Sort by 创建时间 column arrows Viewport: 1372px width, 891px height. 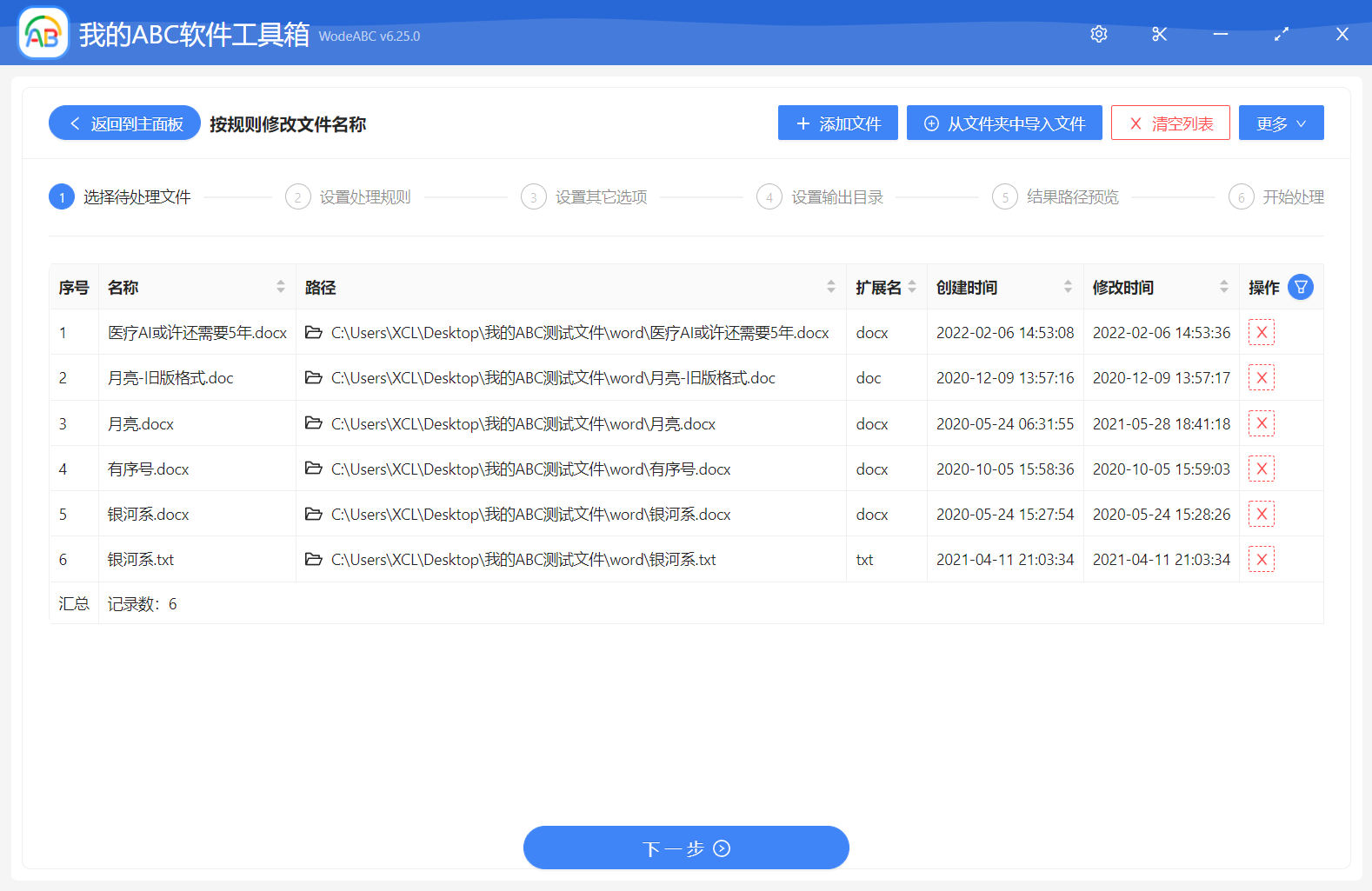coord(1068,287)
